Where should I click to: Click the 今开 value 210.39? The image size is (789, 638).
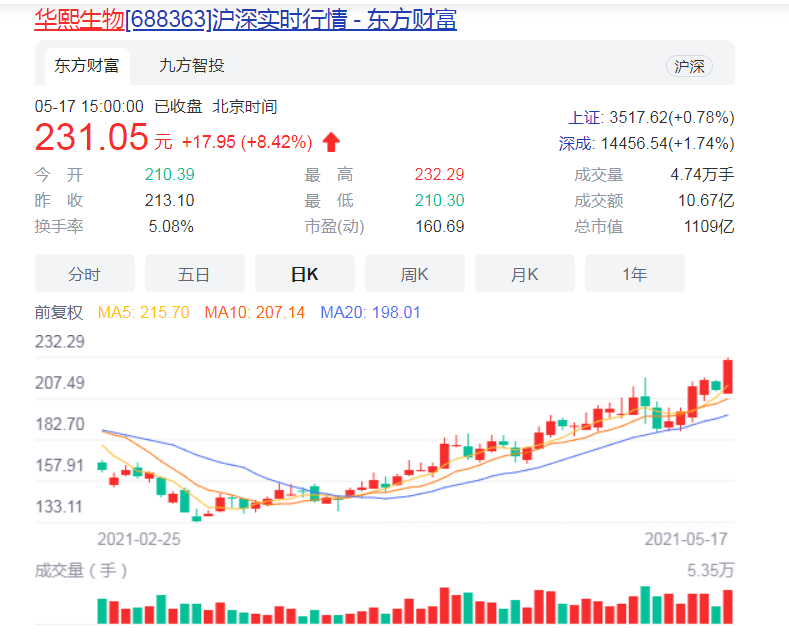tap(170, 175)
